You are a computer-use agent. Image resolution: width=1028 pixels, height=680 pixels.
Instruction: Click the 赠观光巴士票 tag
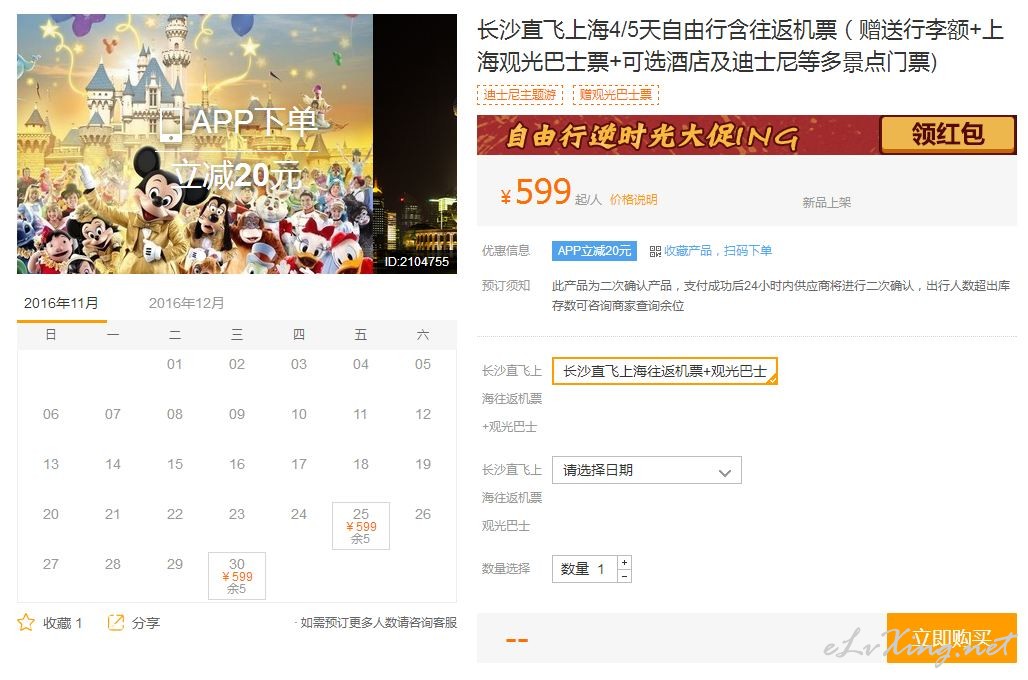pos(616,94)
